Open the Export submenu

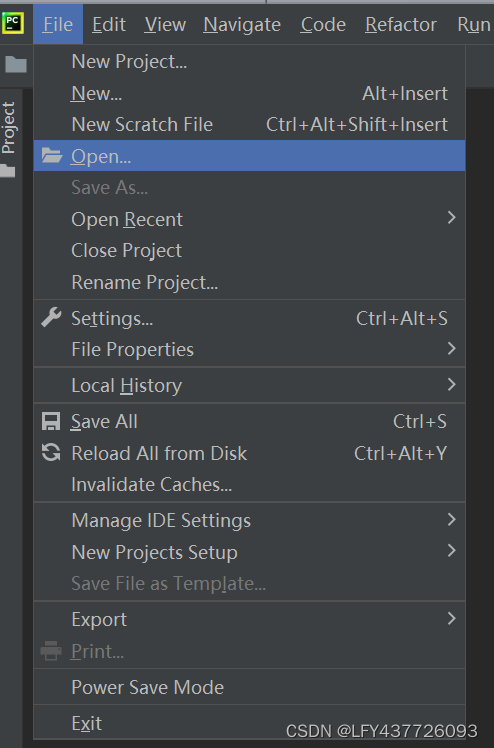tap(249, 619)
